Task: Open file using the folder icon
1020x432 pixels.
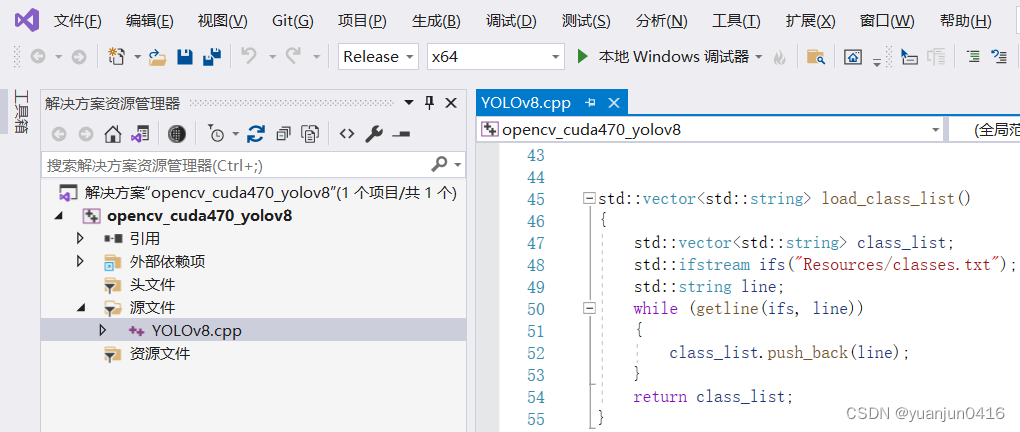Action: [157, 57]
